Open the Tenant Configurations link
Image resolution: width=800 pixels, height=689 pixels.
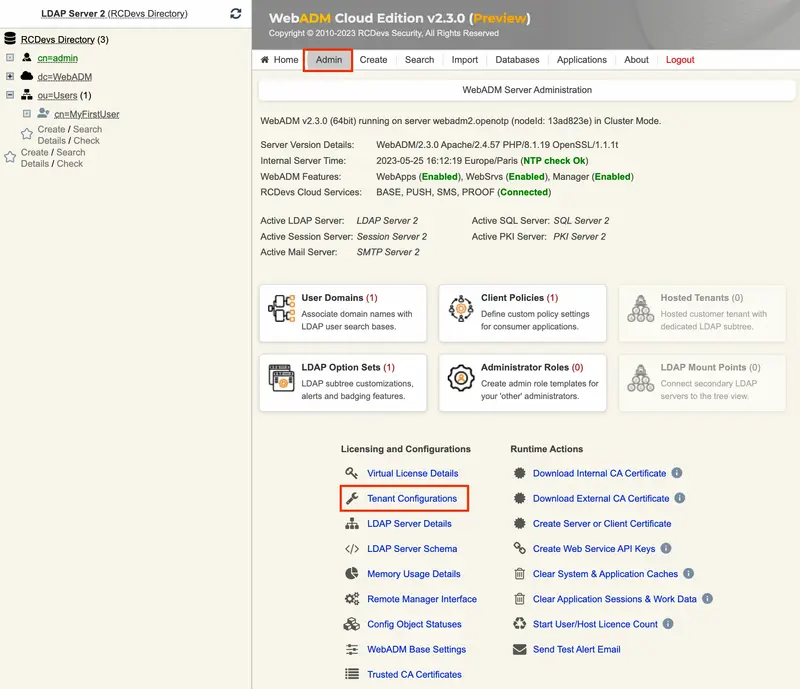click(412, 499)
